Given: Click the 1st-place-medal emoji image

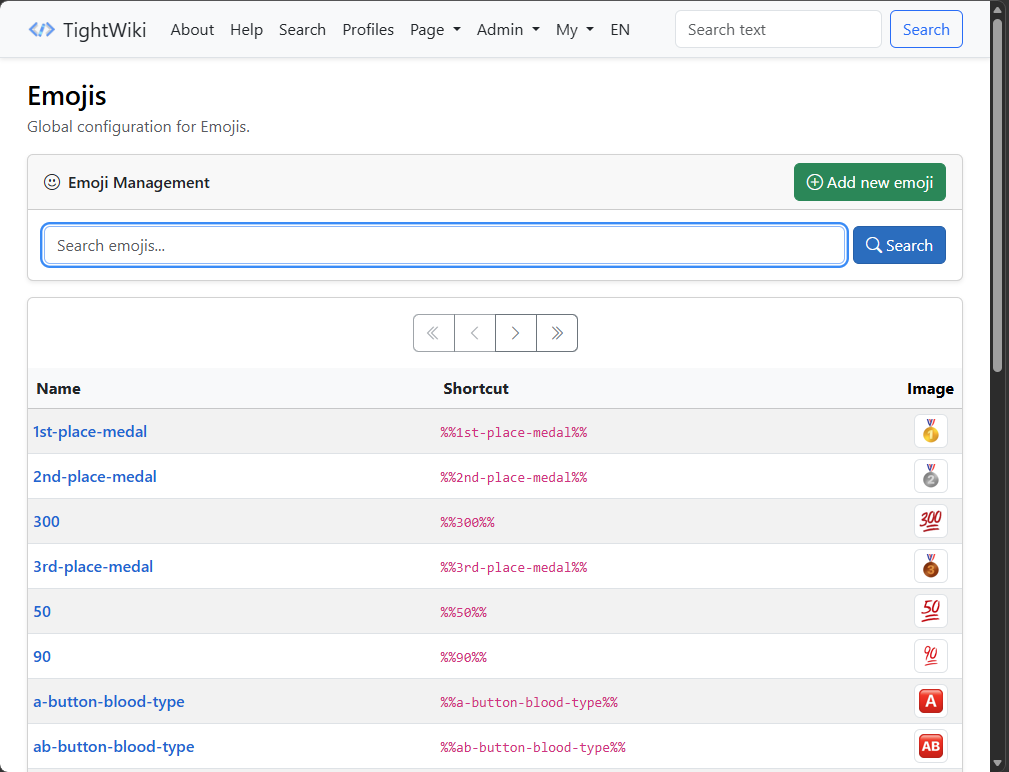Looking at the screenshot, I should (x=930, y=431).
